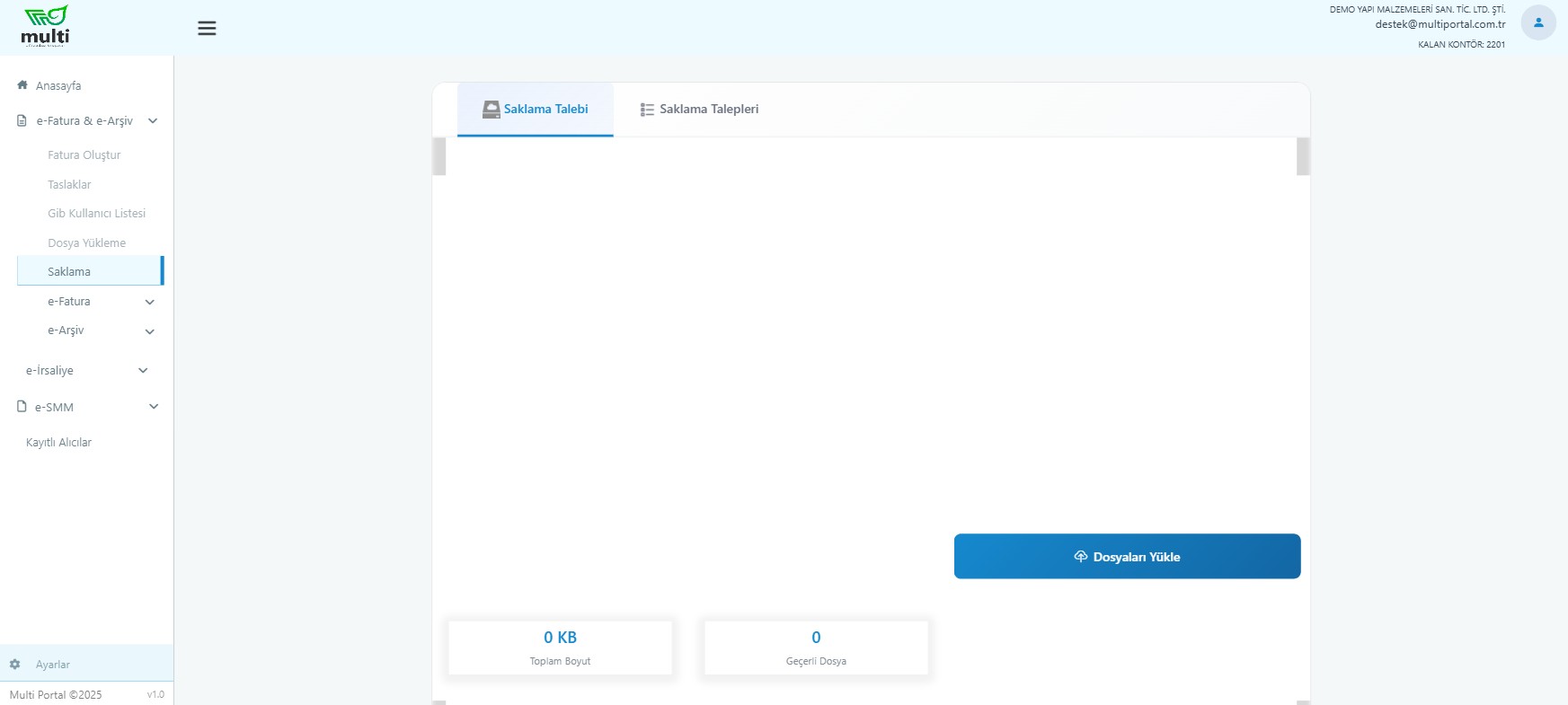Image resolution: width=1568 pixels, height=705 pixels.
Task: Click the cloud upload icon
Action: tap(1081, 557)
